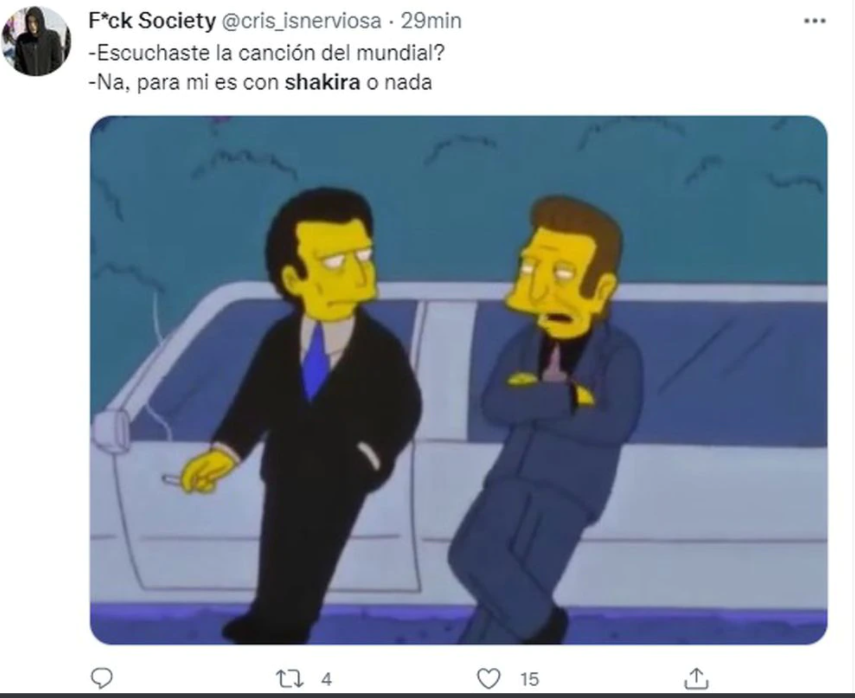Open the Simpsons limousine image

459,380
